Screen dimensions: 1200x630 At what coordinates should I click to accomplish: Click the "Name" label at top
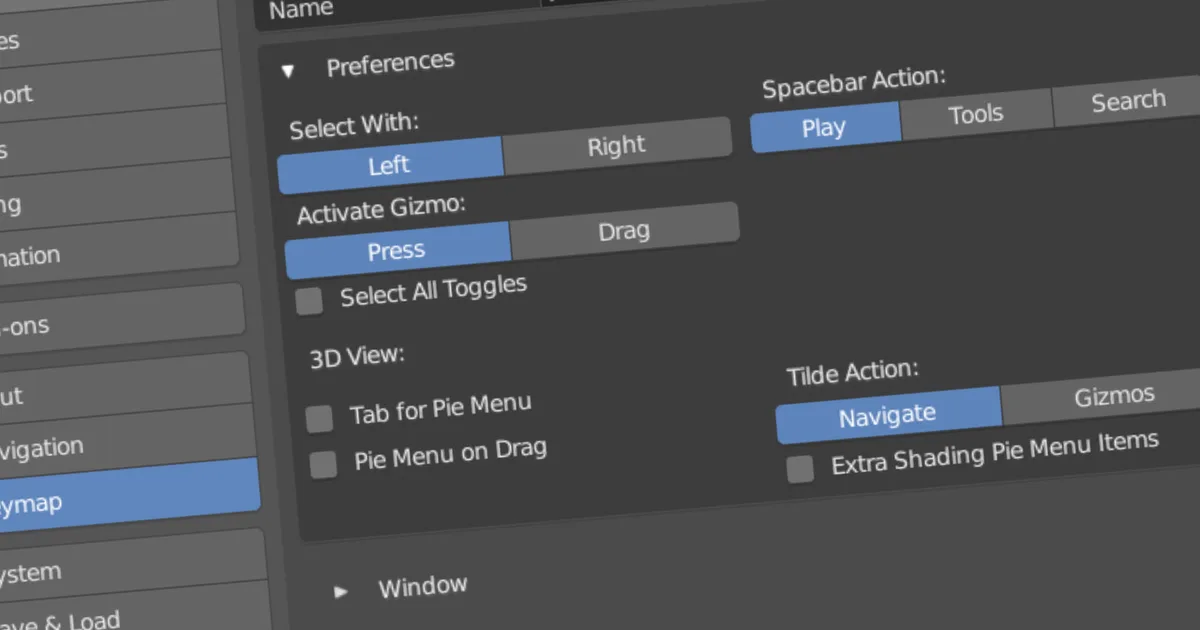click(x=302, y=11)
